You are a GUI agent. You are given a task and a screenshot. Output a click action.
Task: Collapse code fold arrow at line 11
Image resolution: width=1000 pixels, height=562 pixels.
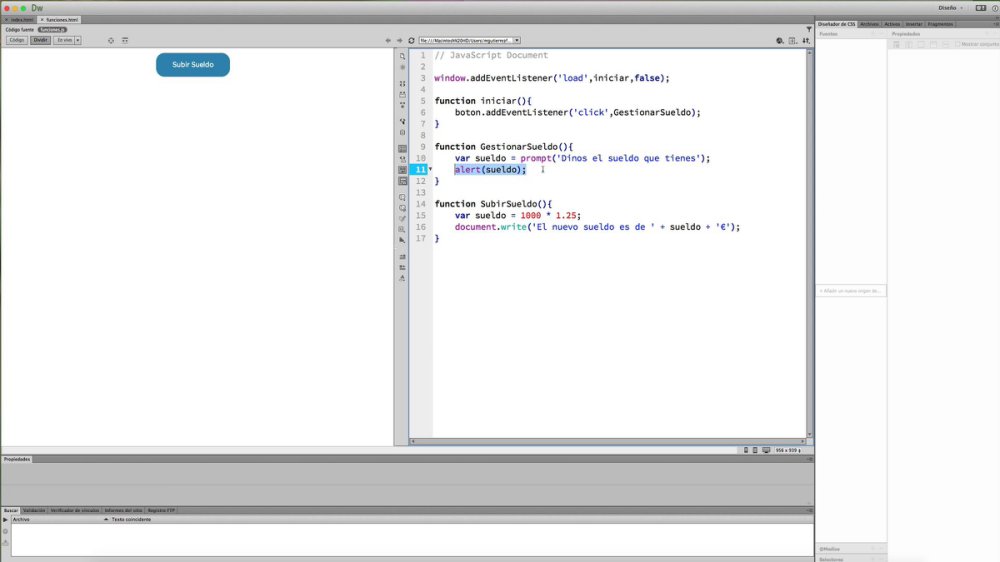[430, 169]
